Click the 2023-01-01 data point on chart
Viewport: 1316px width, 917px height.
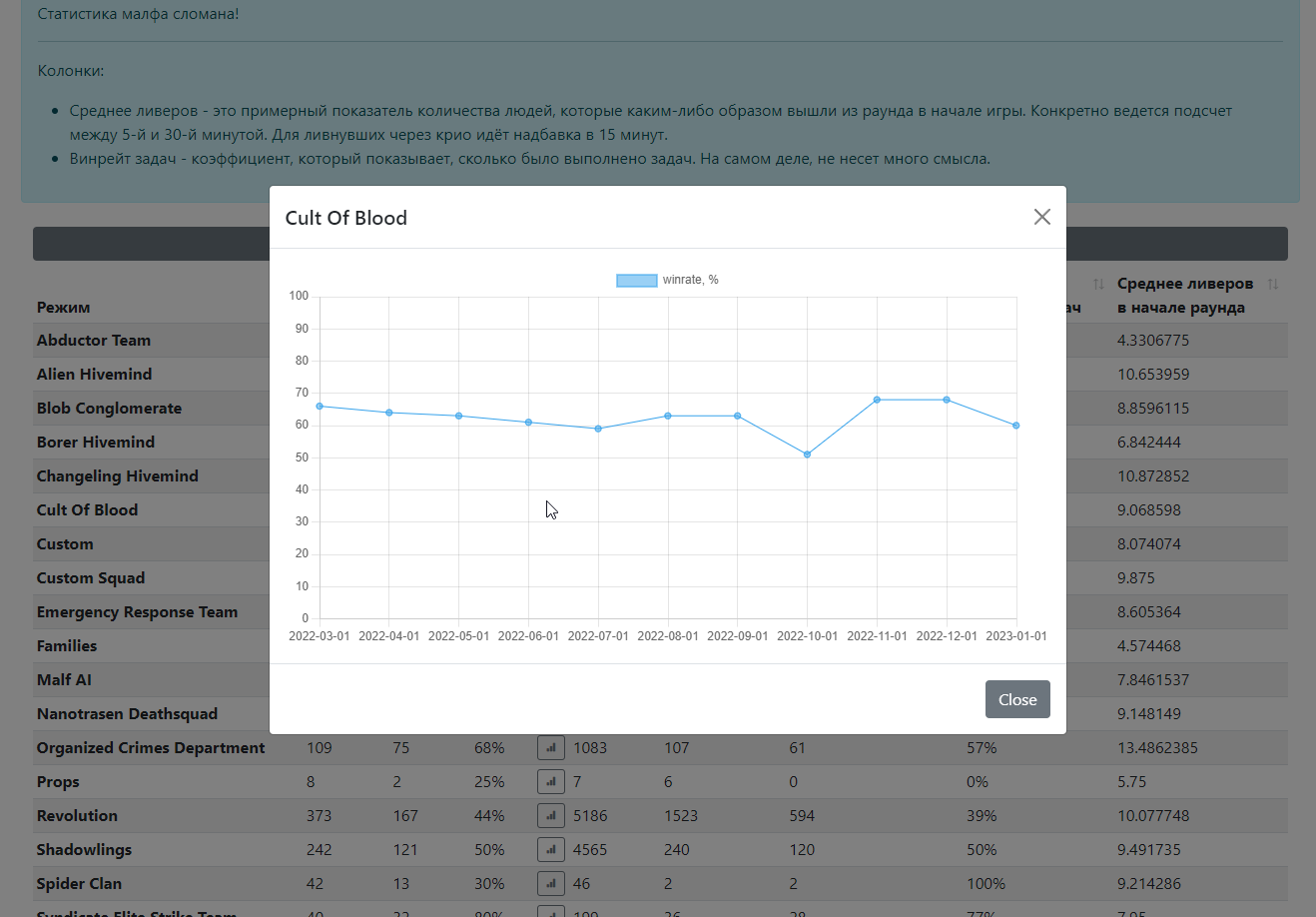[1016, 426]
